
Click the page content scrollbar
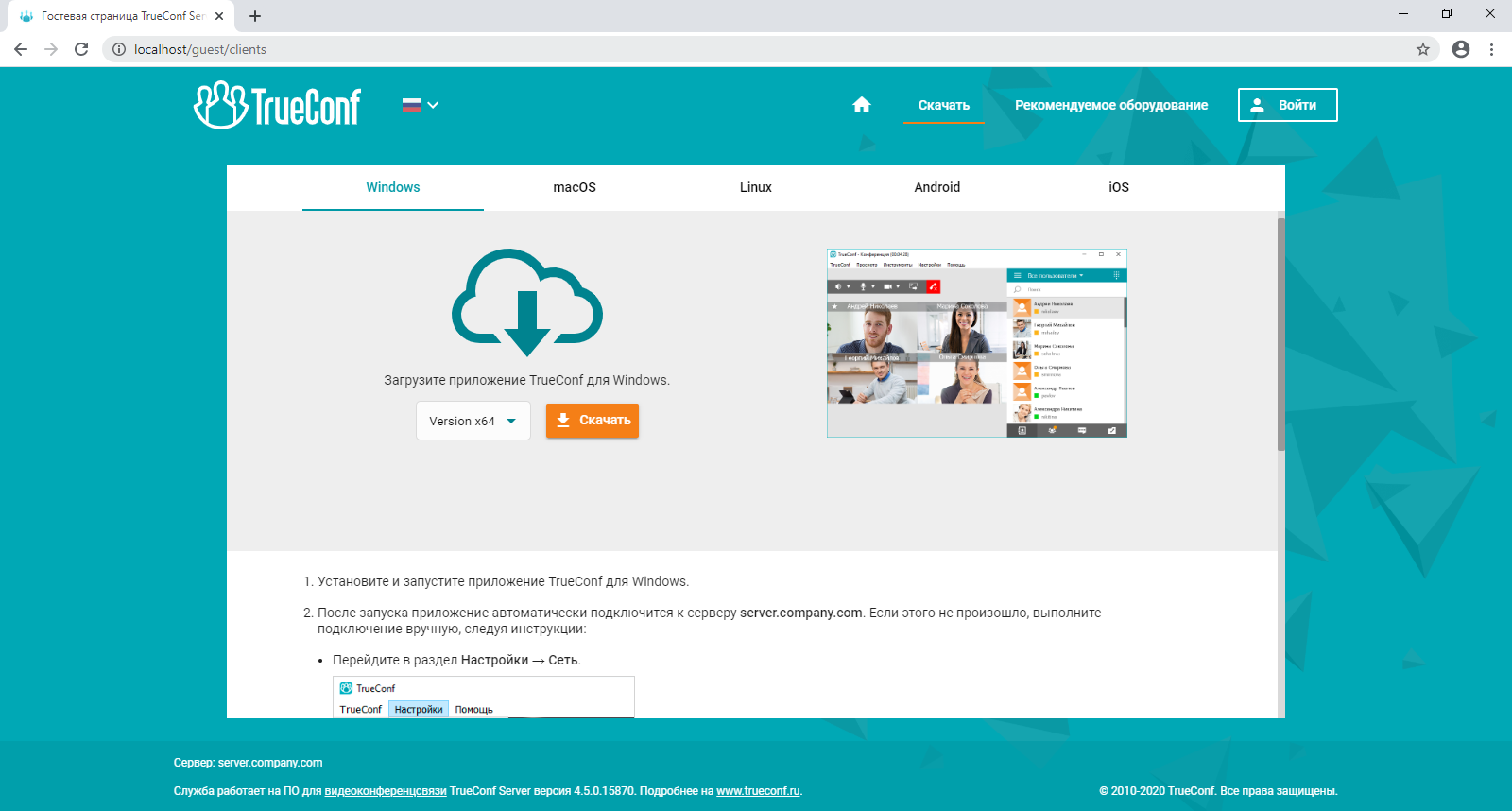1281,334
